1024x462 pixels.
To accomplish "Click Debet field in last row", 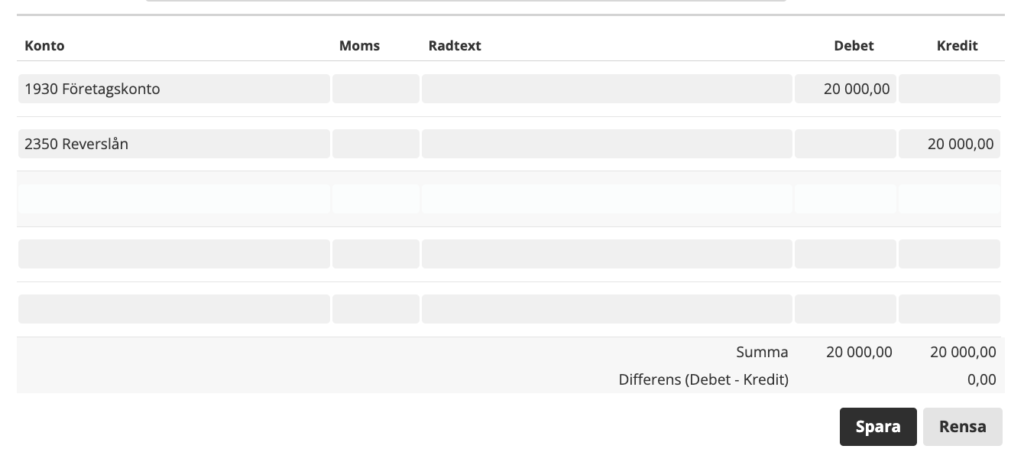I will (845, 309).
